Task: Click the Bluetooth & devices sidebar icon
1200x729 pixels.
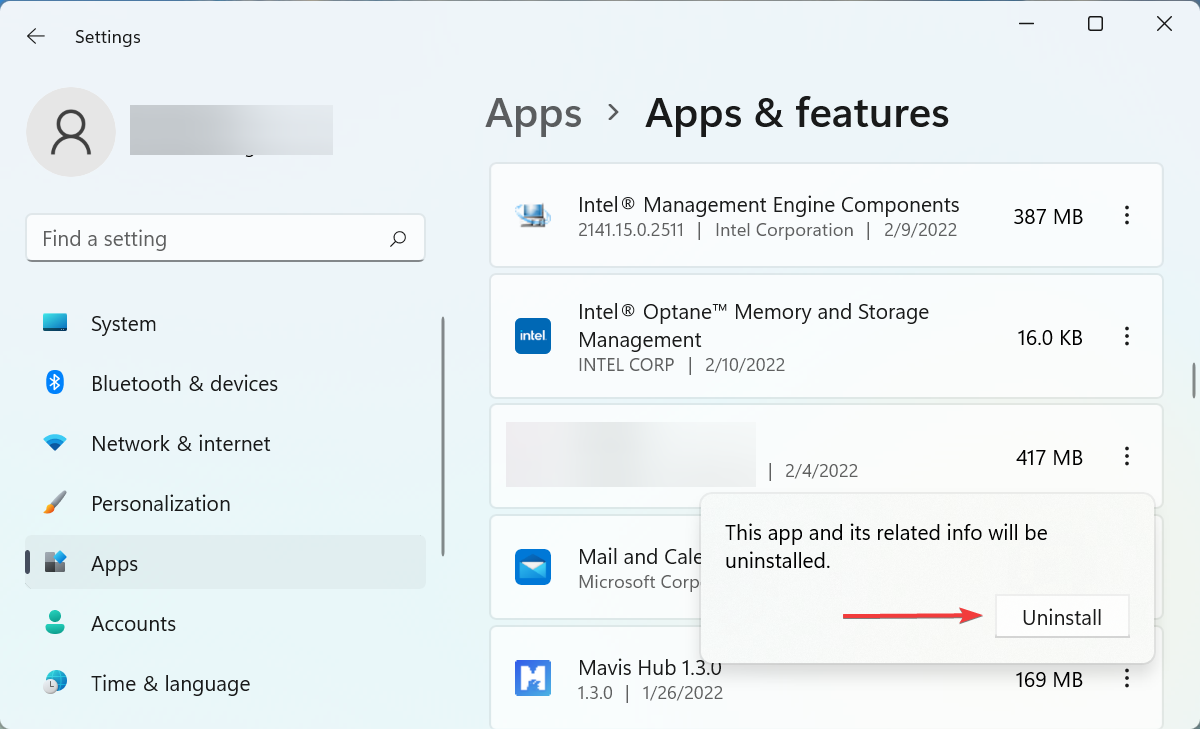Action: [x=55, y=383]
